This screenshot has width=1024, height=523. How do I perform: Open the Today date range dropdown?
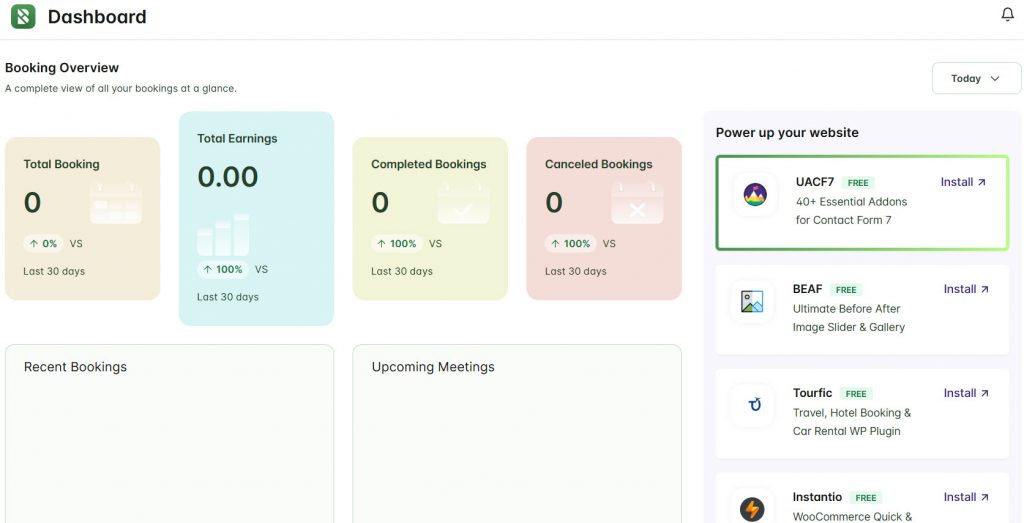coord(976,78)
